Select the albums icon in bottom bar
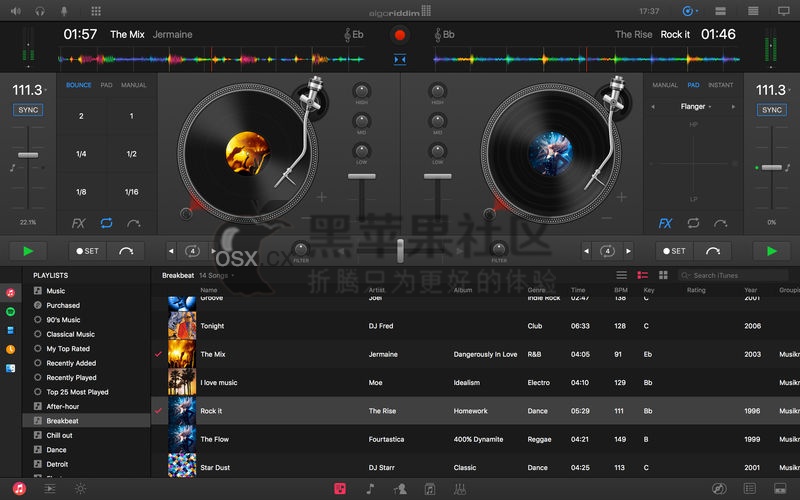Image resolution: width=800 pixels, height=500 pixels. (x=430, y=489)
